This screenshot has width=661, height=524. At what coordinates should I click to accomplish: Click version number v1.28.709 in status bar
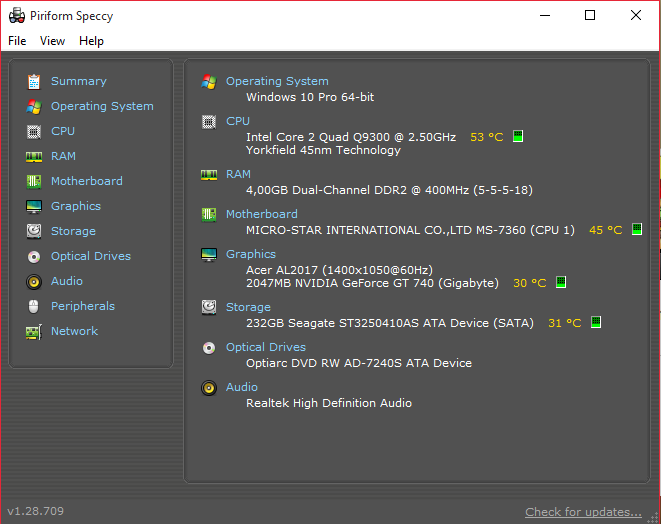pyautogui.click(x=35, y=511)
